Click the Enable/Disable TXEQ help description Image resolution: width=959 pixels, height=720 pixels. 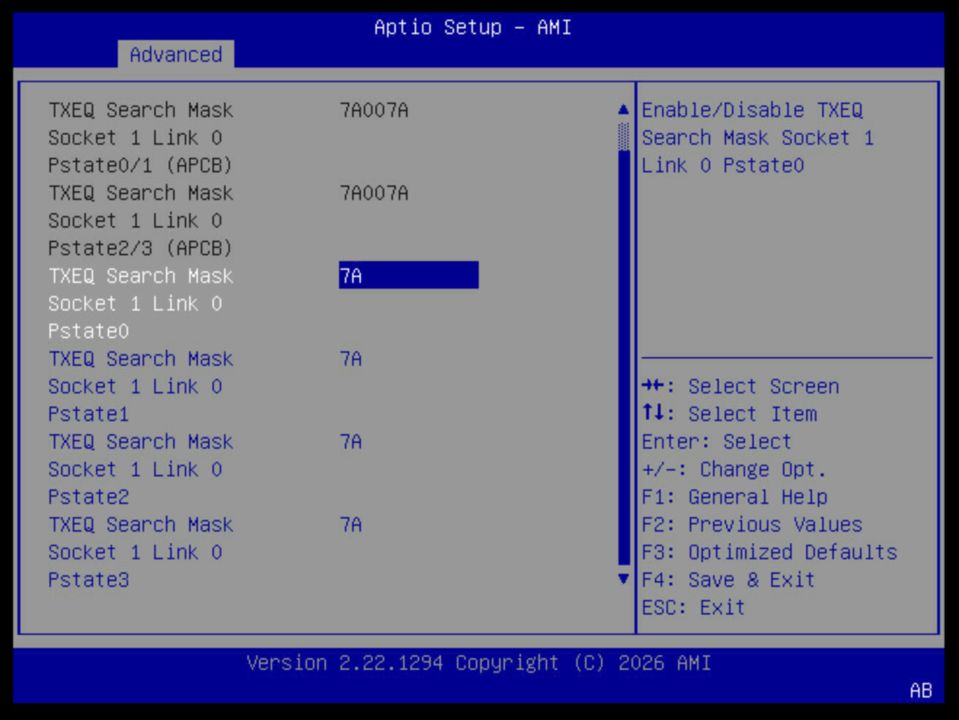(x=758, y=138)
